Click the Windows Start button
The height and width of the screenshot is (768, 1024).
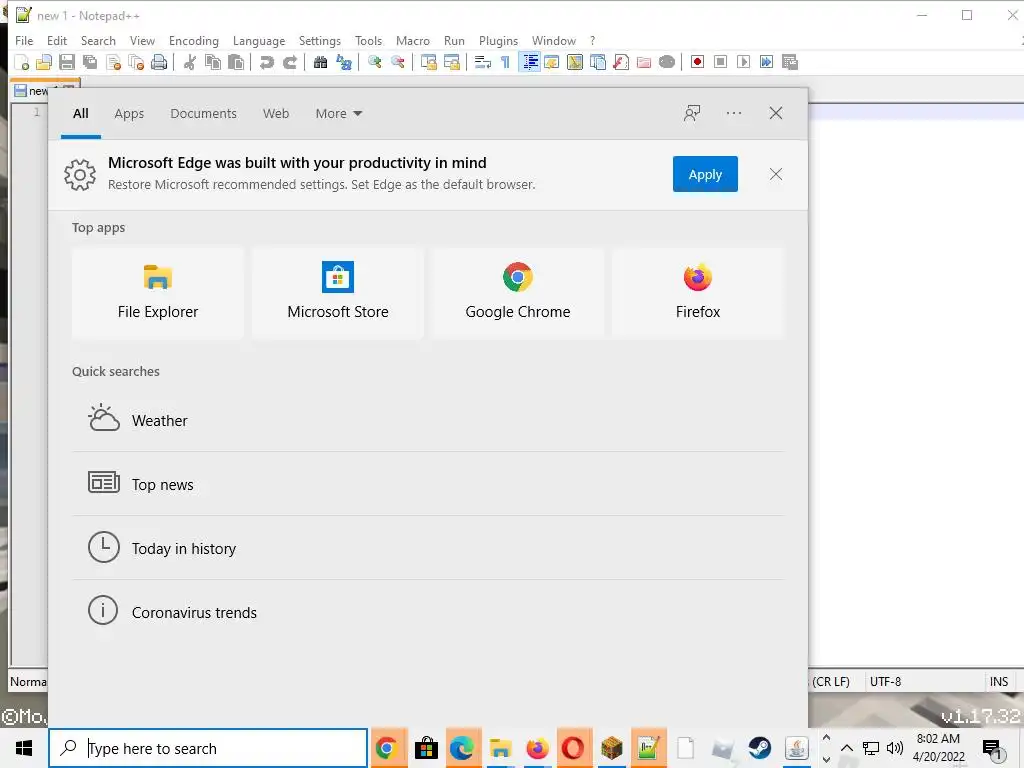point(24,748)
